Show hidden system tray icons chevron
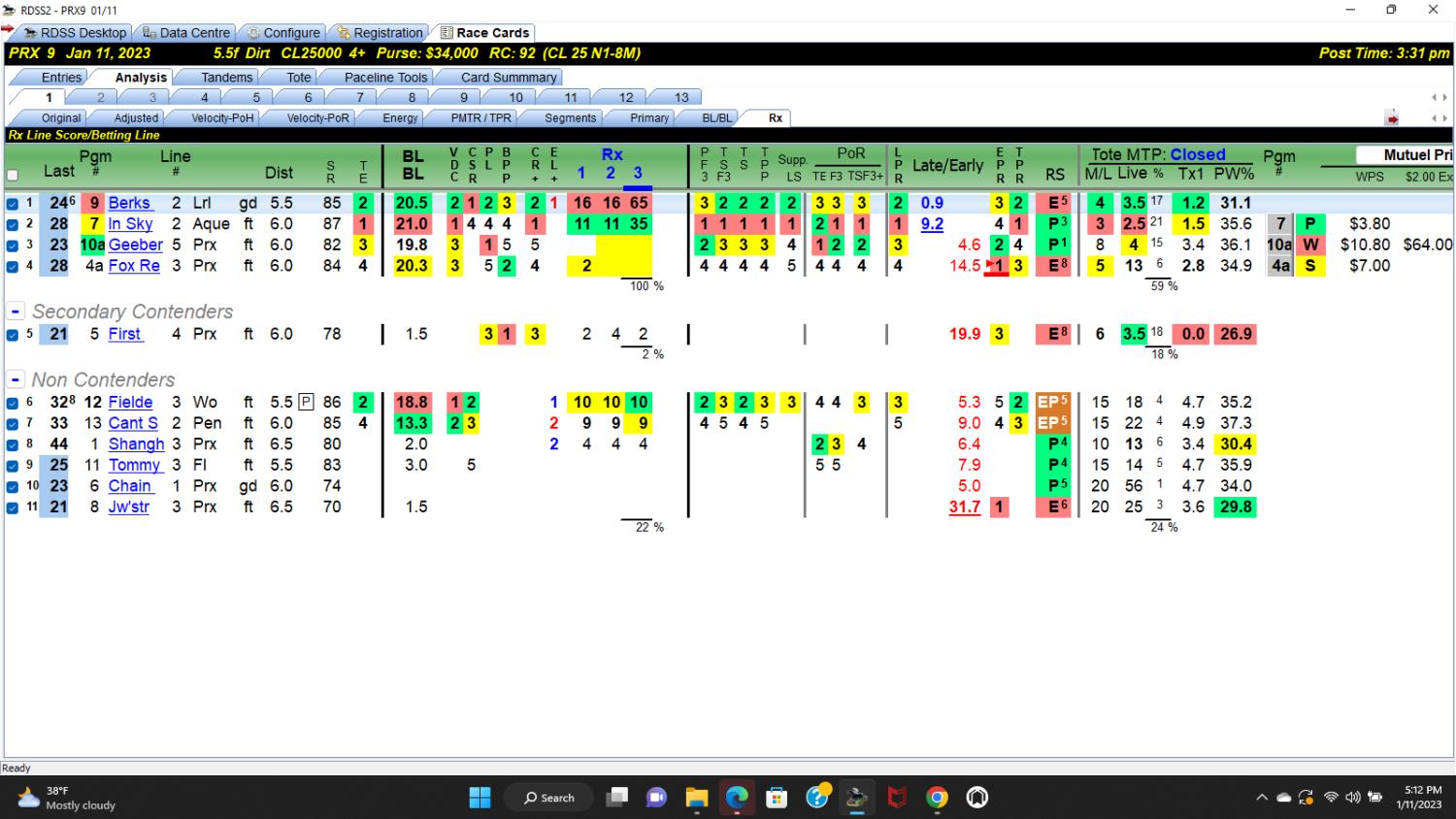The width and height of the screenshot is (1456, 819). 1261,798
